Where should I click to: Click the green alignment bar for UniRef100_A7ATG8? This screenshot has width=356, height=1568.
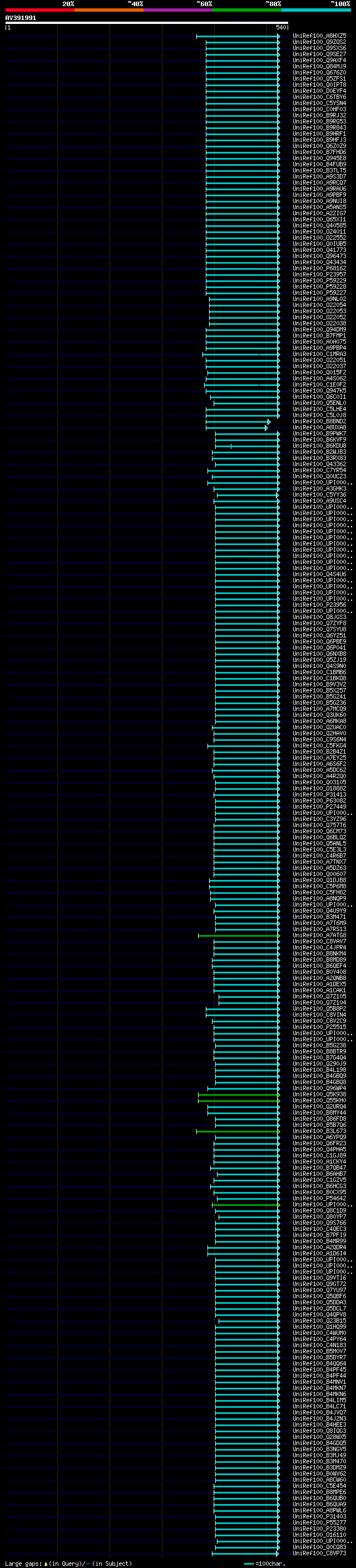239,936
